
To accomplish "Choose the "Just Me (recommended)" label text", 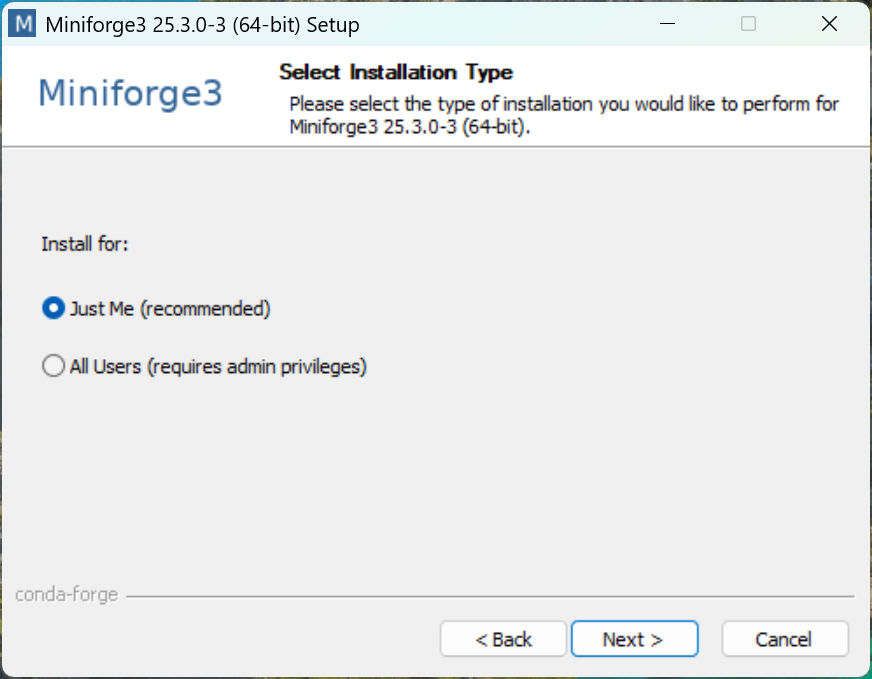I will point(170,309).
